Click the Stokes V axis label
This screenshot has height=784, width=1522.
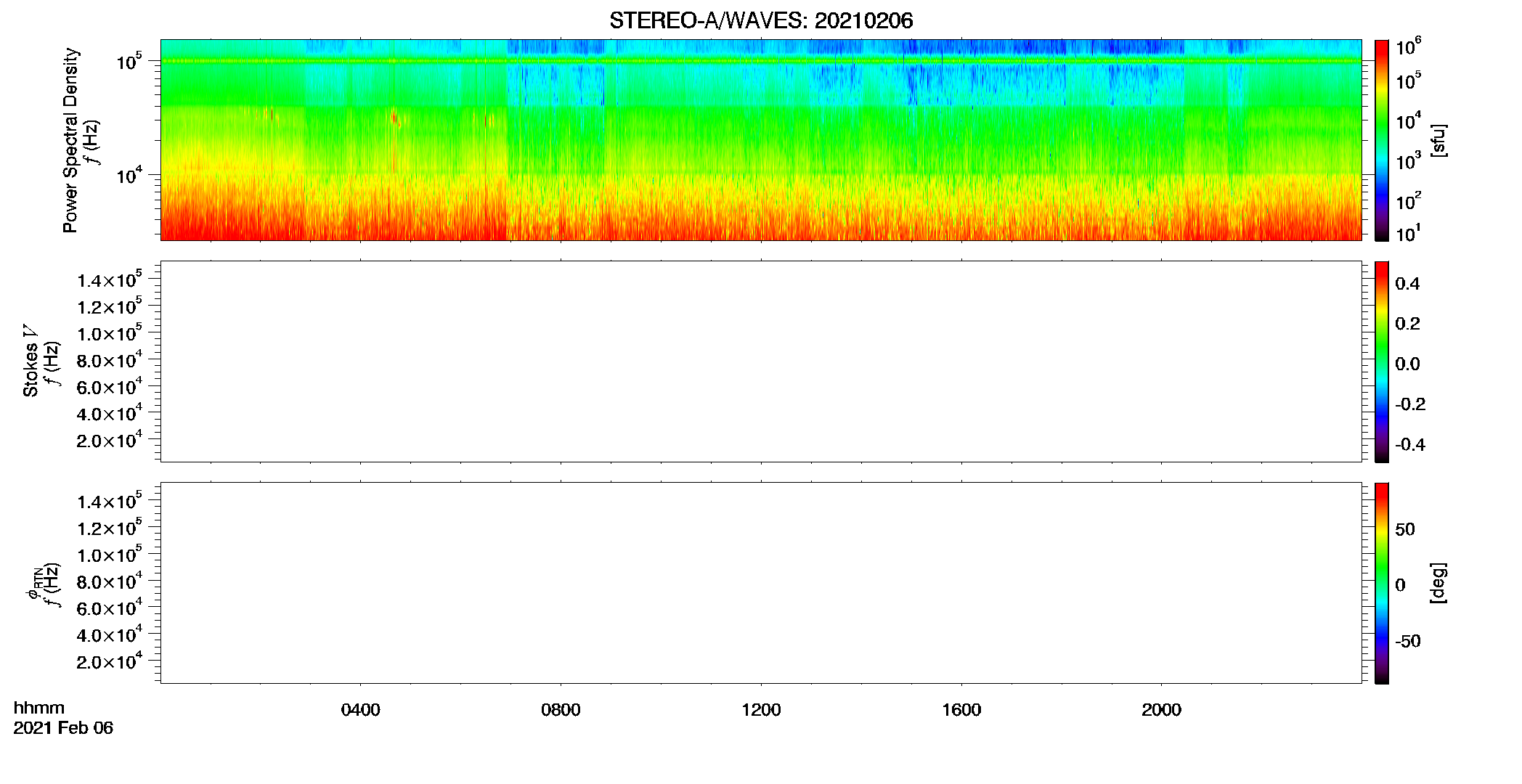[x=30, y=361]
